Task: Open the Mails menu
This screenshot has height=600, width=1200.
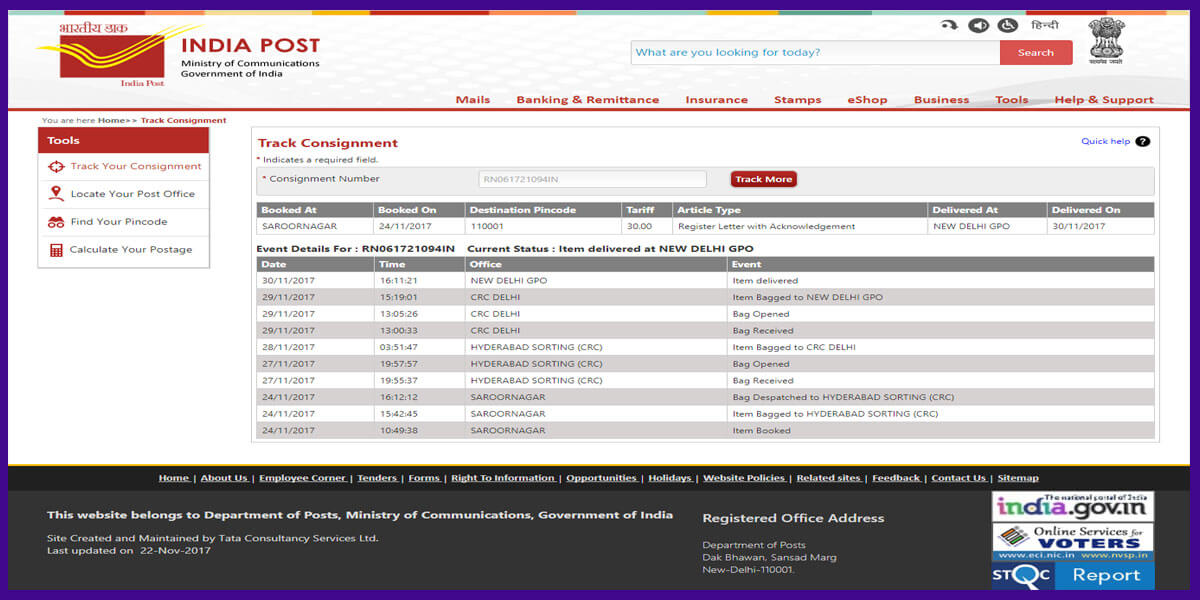Action: (x=473, y=100)
